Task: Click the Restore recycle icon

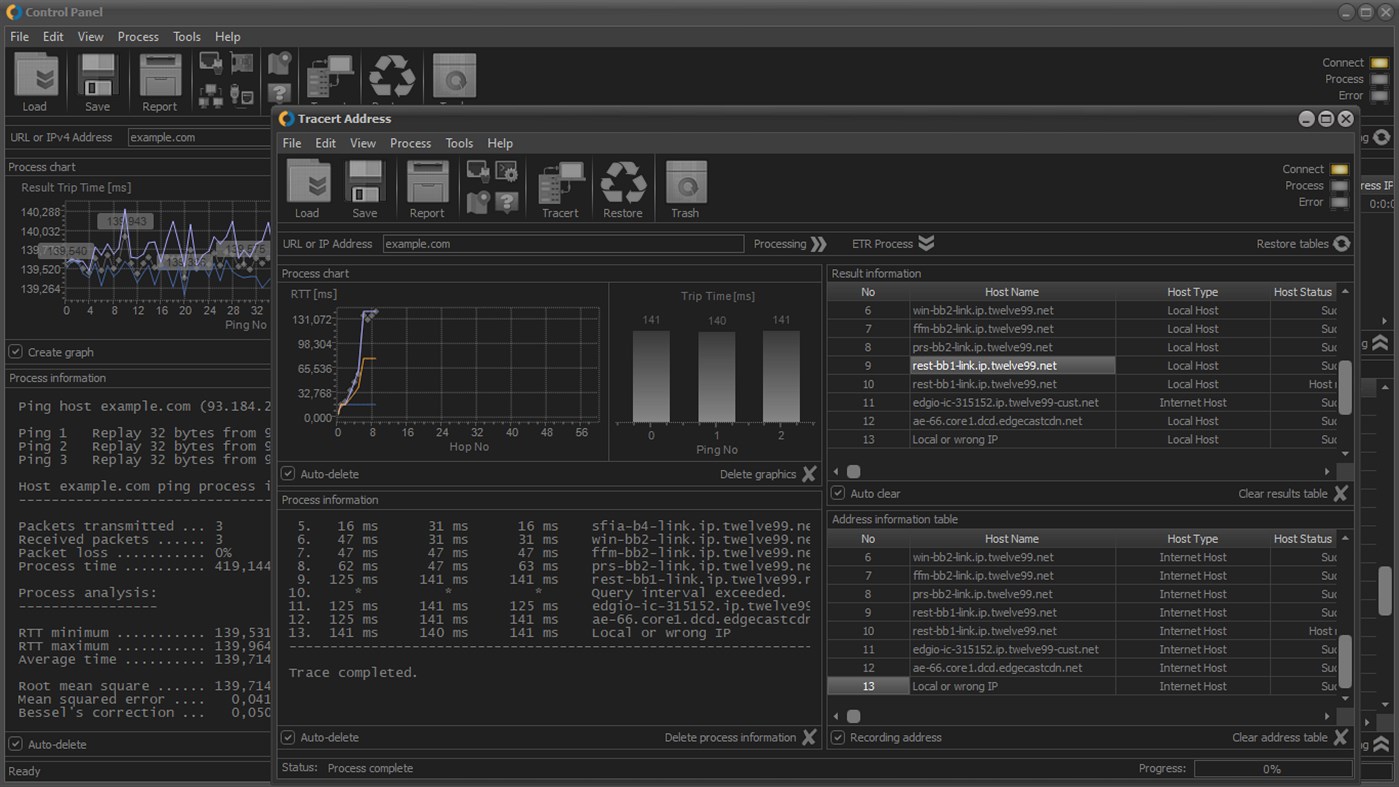Action: [x=623, y=188]
